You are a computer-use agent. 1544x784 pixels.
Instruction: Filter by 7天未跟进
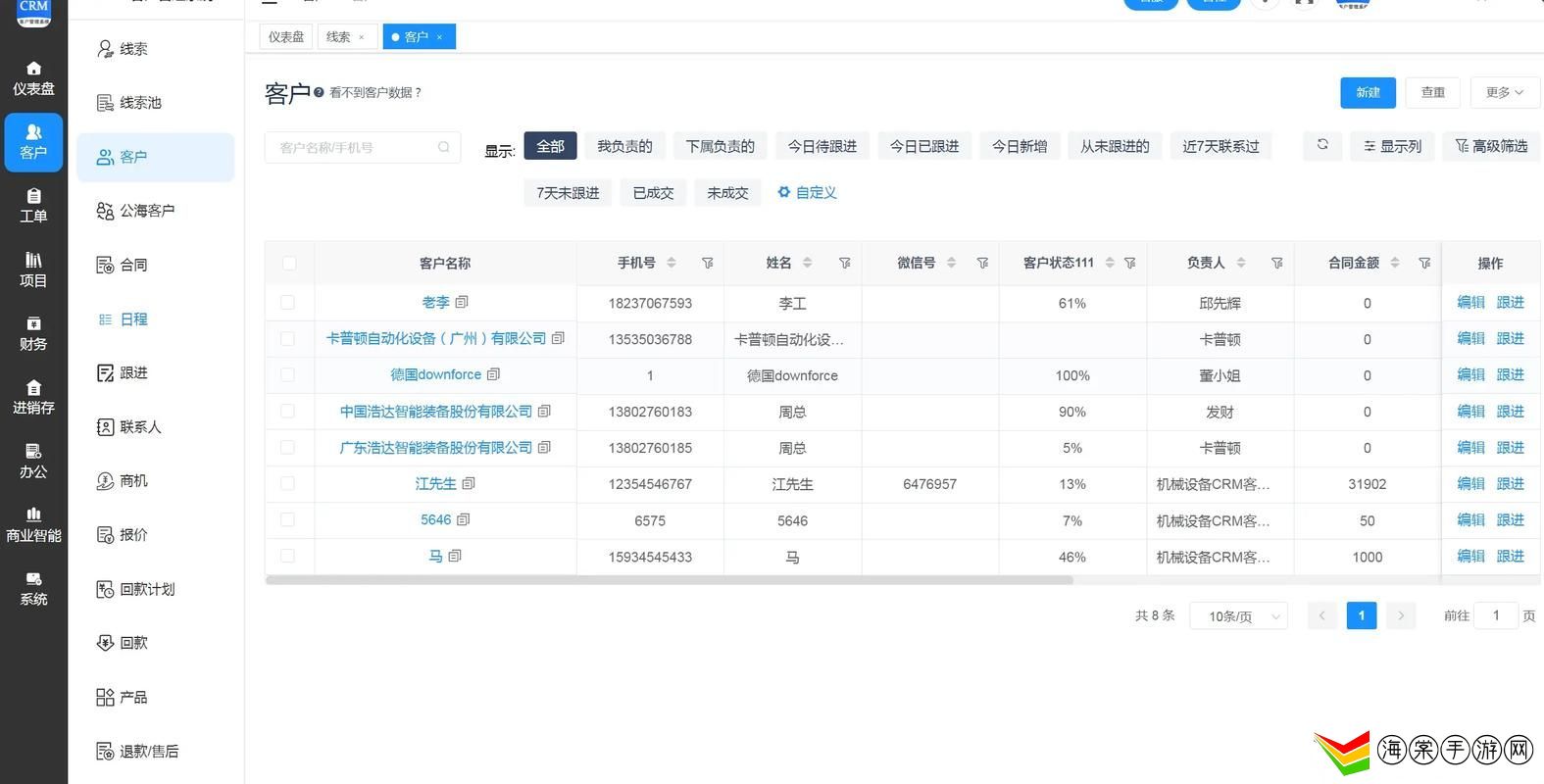pyautogui.click(x=568, y=193)
